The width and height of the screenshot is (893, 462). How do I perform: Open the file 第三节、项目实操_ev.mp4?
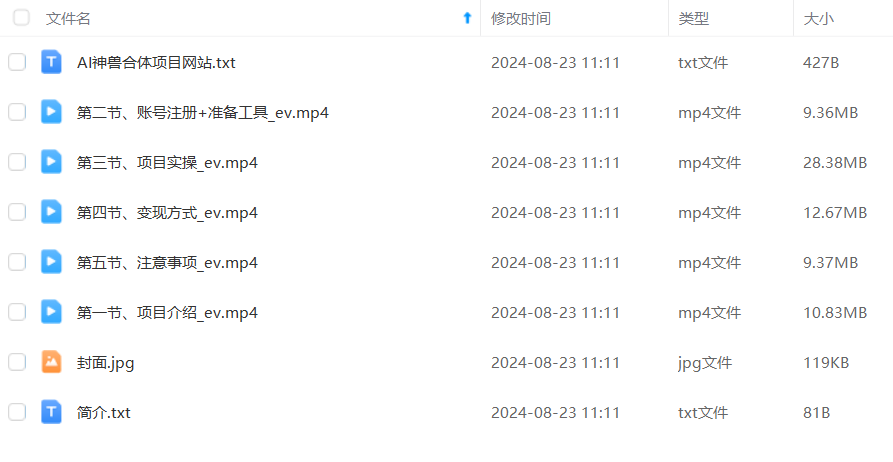pos(167,163)
